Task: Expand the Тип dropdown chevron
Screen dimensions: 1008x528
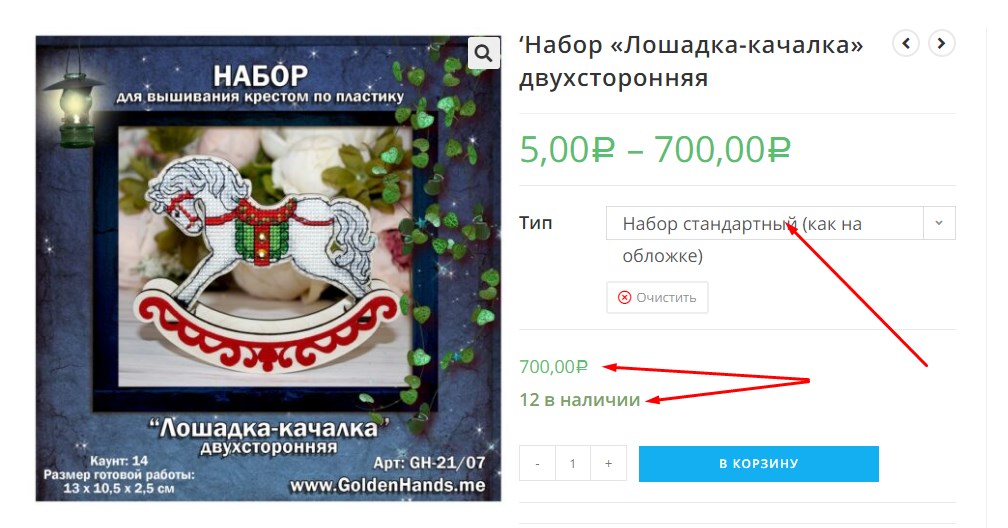Action: (939, 223)
